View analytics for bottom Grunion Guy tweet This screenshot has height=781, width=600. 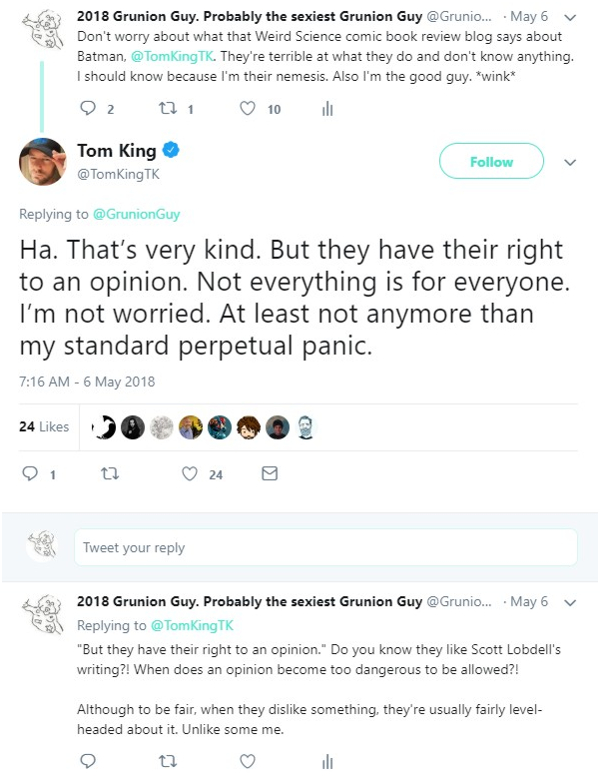(327, 762)
